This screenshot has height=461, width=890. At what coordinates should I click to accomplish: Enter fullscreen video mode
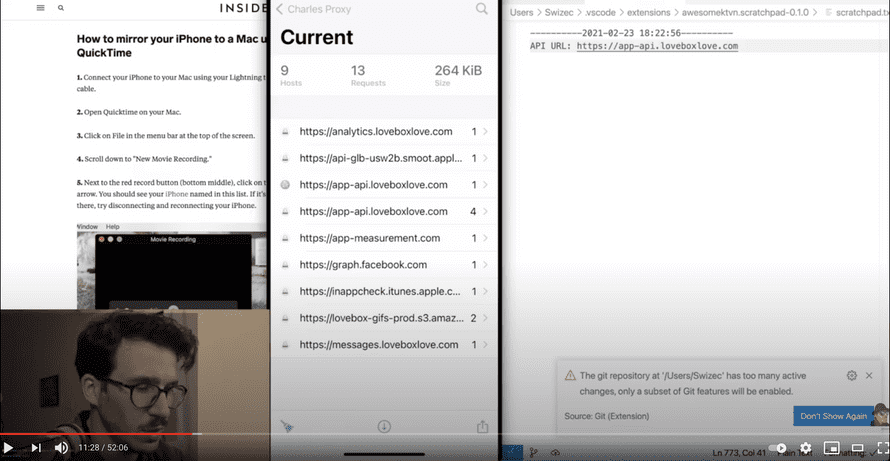point(883,448)
